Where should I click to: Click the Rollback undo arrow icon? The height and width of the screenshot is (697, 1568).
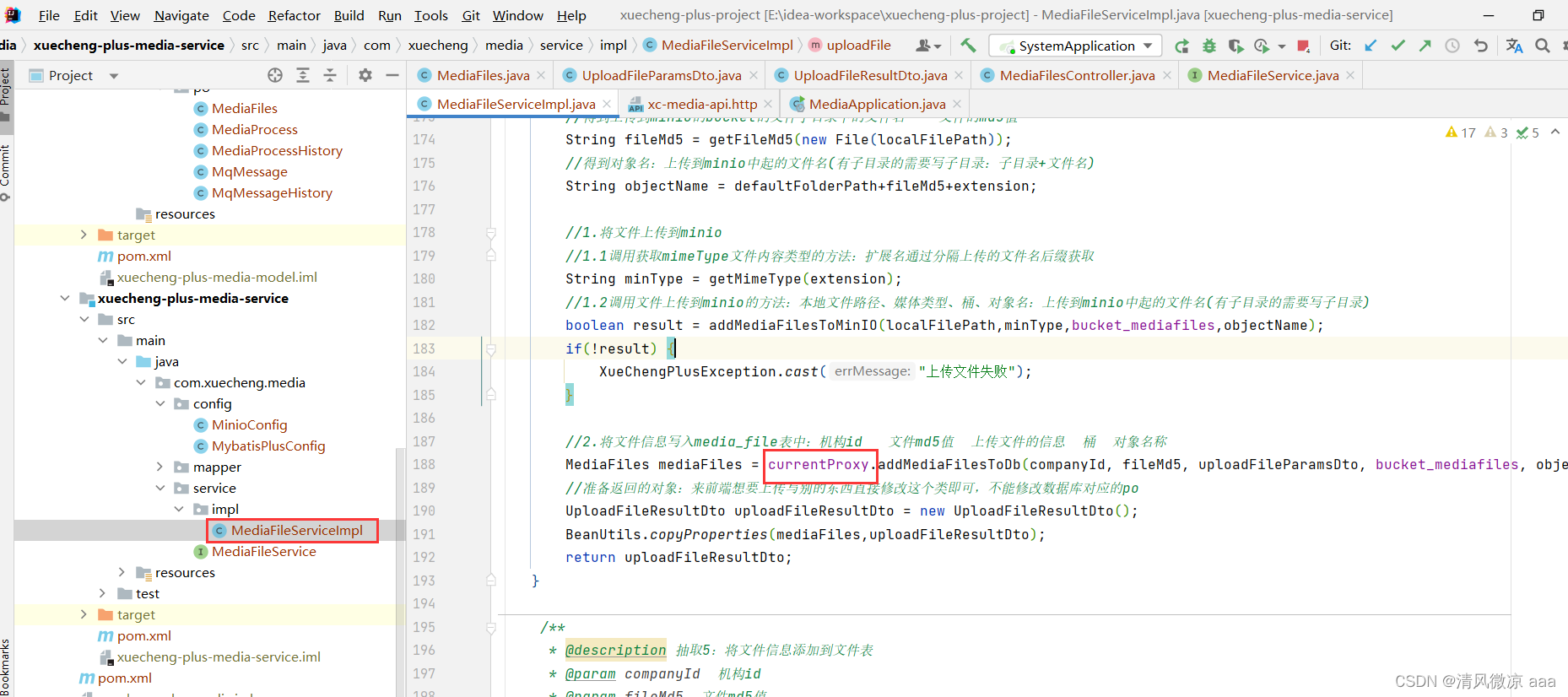point(1480,46)
